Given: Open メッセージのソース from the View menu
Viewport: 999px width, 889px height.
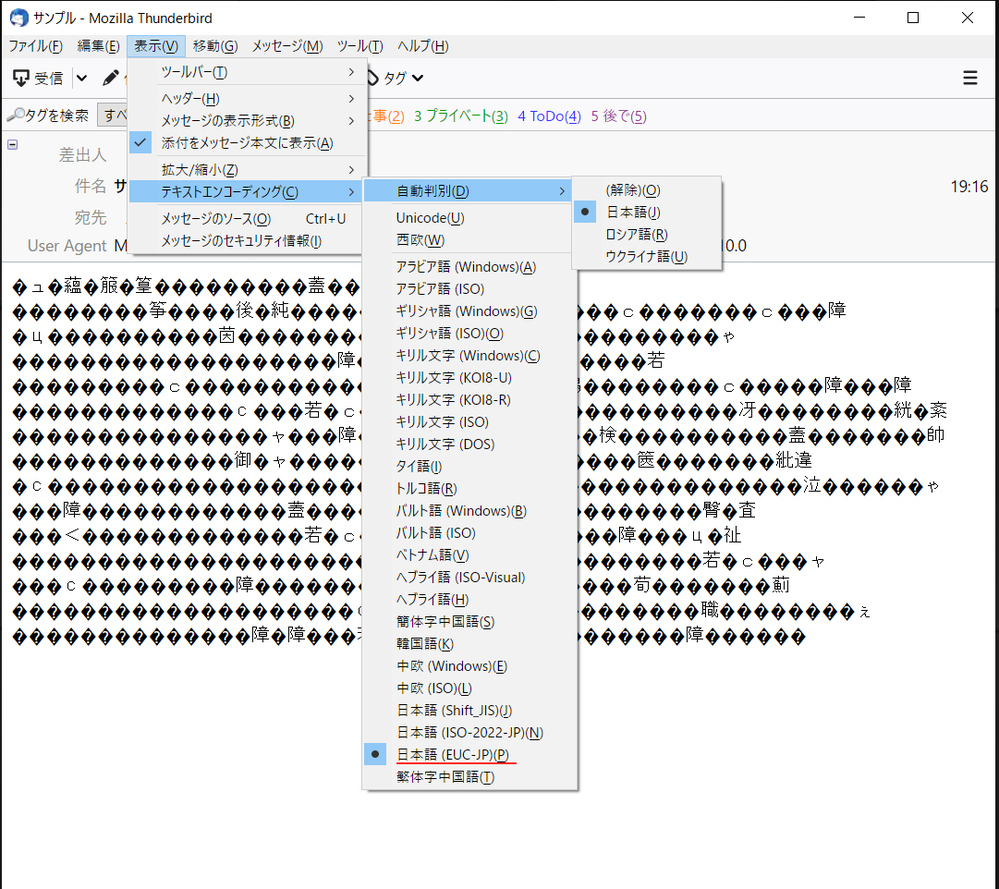Looking at the screenshot, I should click(215, 218).
